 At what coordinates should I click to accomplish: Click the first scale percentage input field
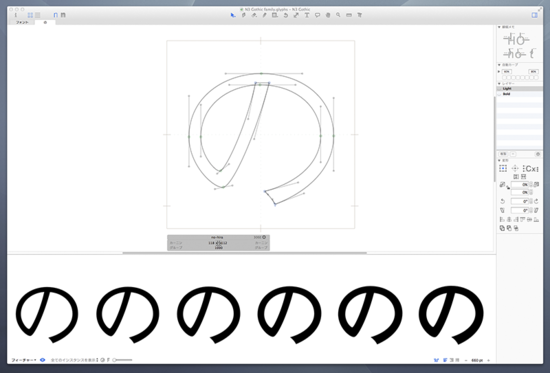click(x=520, y=184)
